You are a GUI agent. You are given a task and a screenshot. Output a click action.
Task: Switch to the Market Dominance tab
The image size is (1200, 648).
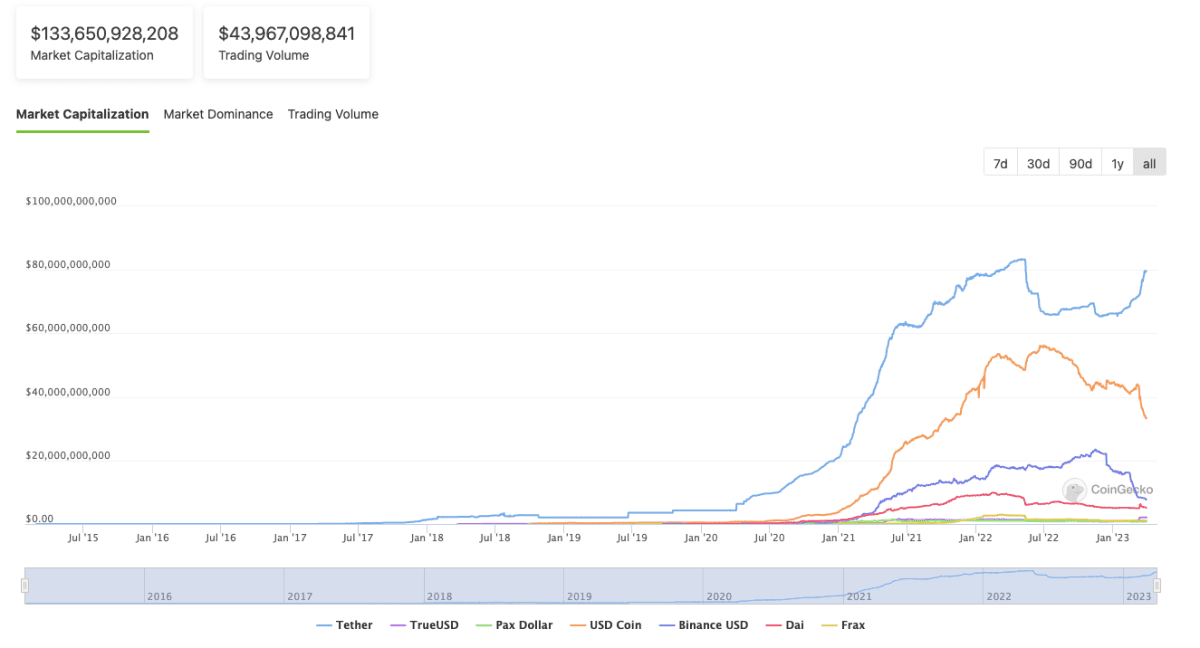[x=218, y=114]
